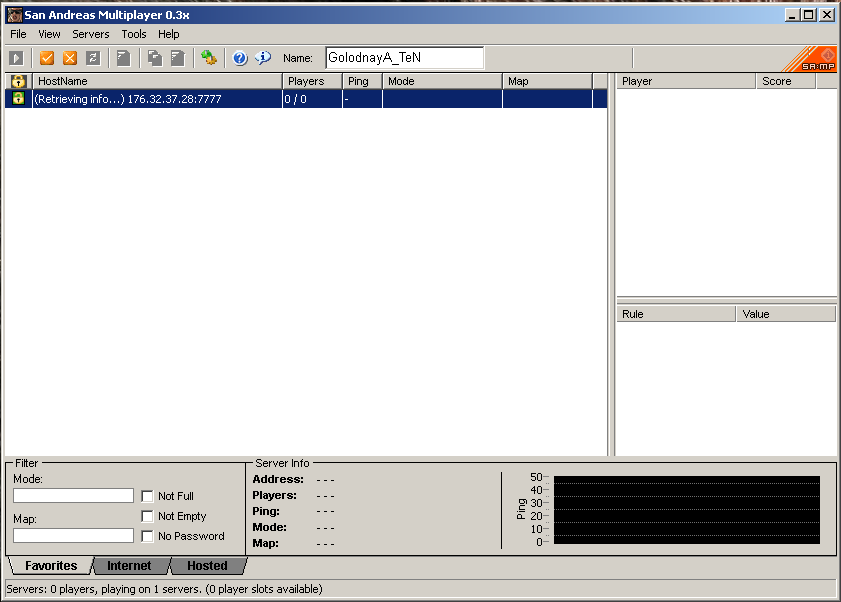Click the Connect play arrow toolbar icon
The image size is (841, 602).
tap(16, 58)
